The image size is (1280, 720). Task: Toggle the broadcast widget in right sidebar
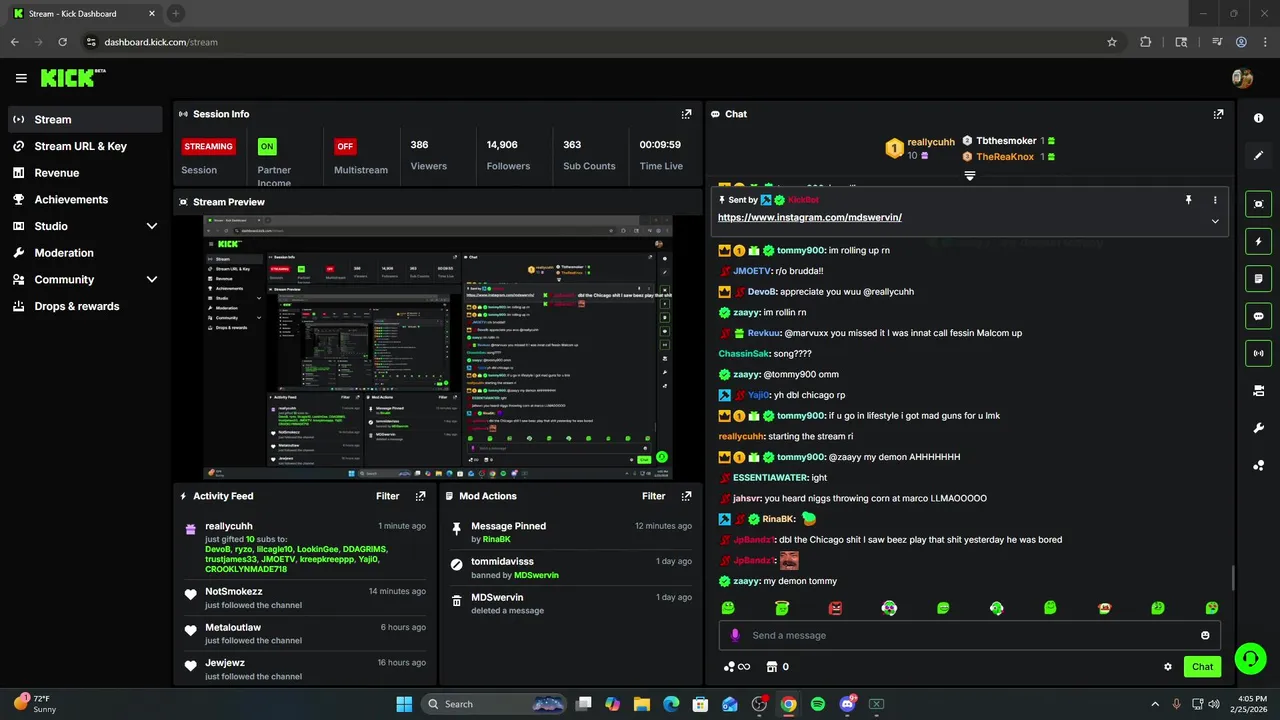click(1258, 353)
